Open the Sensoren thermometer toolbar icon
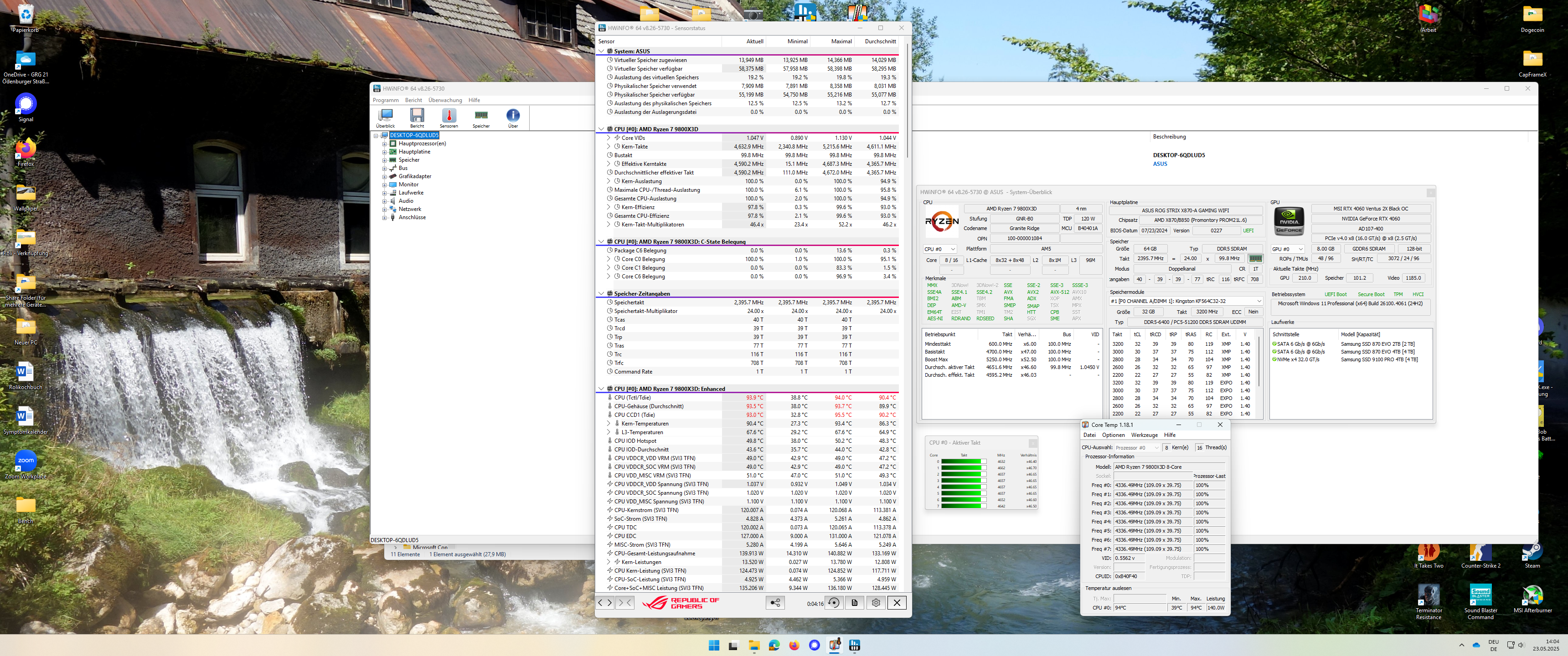Screen dimensions: 1568x656 click(x=449, y=116)
